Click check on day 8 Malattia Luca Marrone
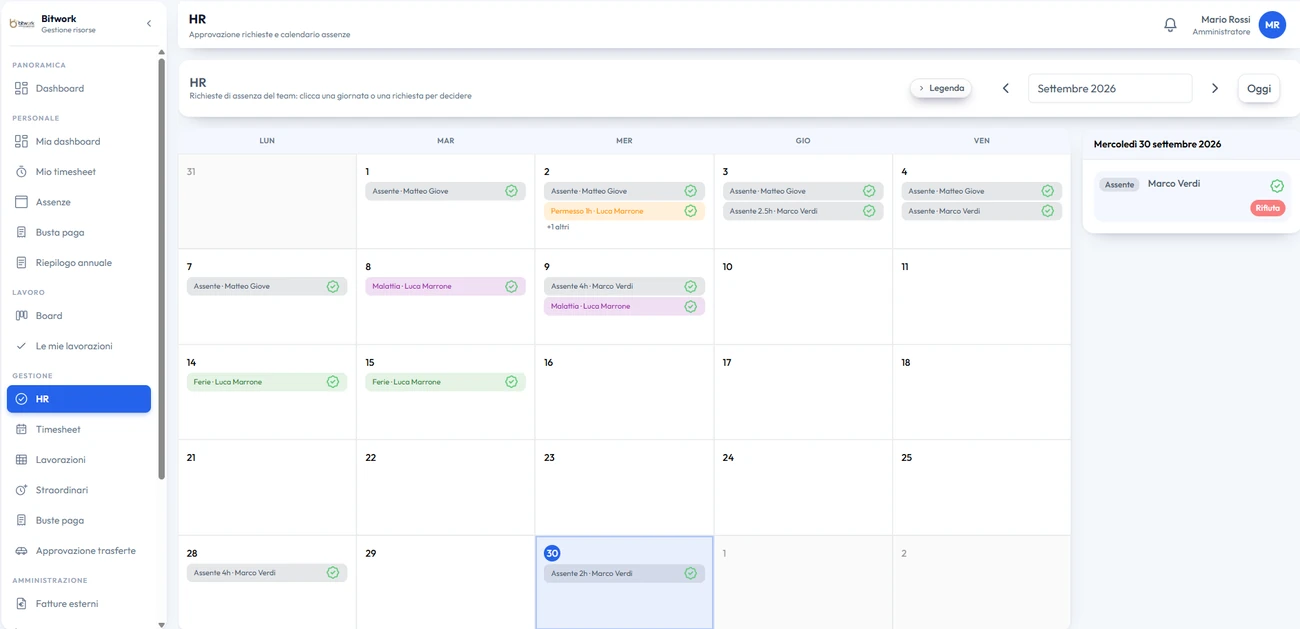 pyautogui.click(x=511, y=287)
